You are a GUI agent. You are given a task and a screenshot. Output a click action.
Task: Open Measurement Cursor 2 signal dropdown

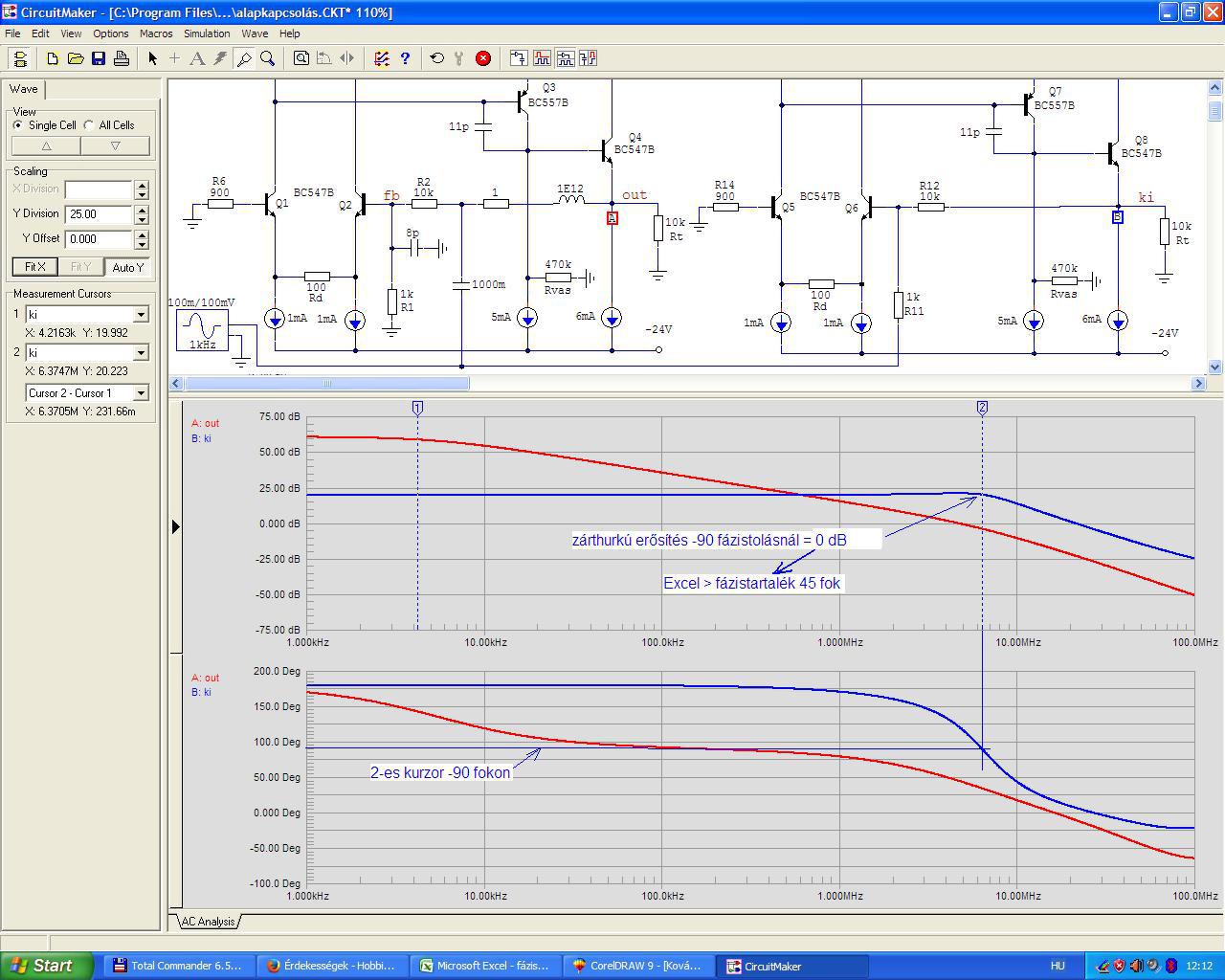[141, 353]
